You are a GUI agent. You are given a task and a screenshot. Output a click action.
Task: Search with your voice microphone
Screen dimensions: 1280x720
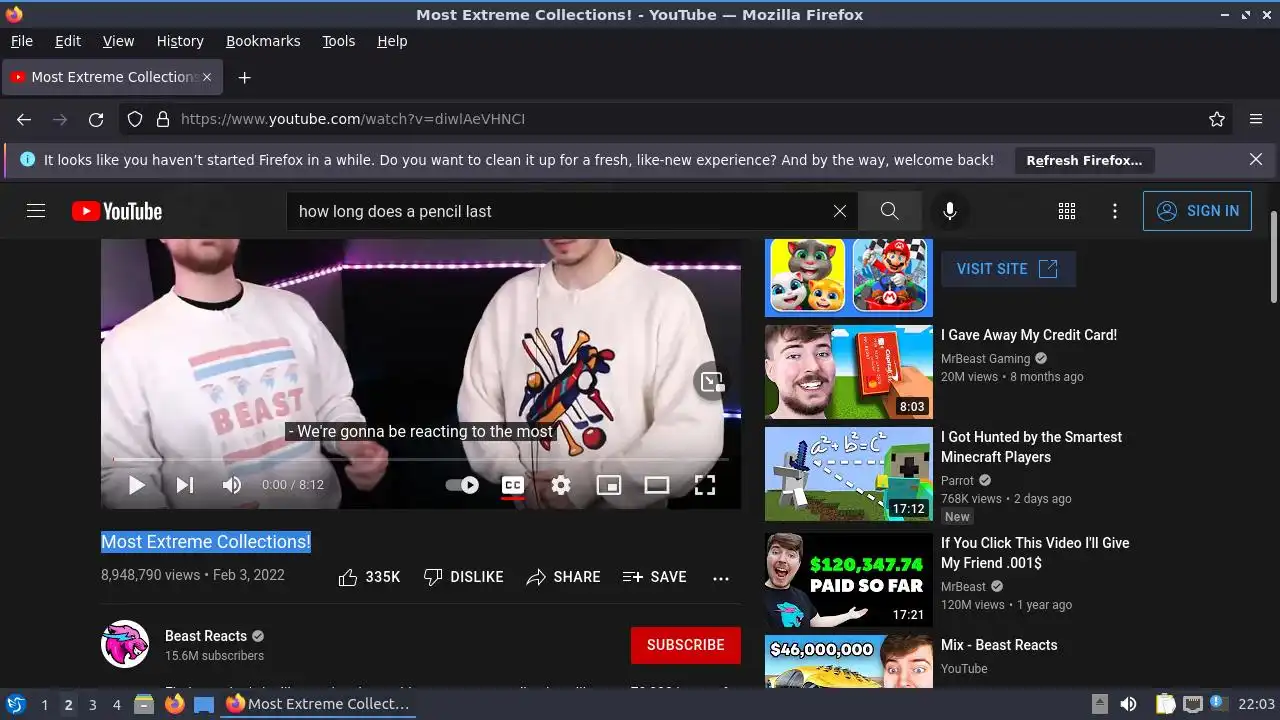950,211
